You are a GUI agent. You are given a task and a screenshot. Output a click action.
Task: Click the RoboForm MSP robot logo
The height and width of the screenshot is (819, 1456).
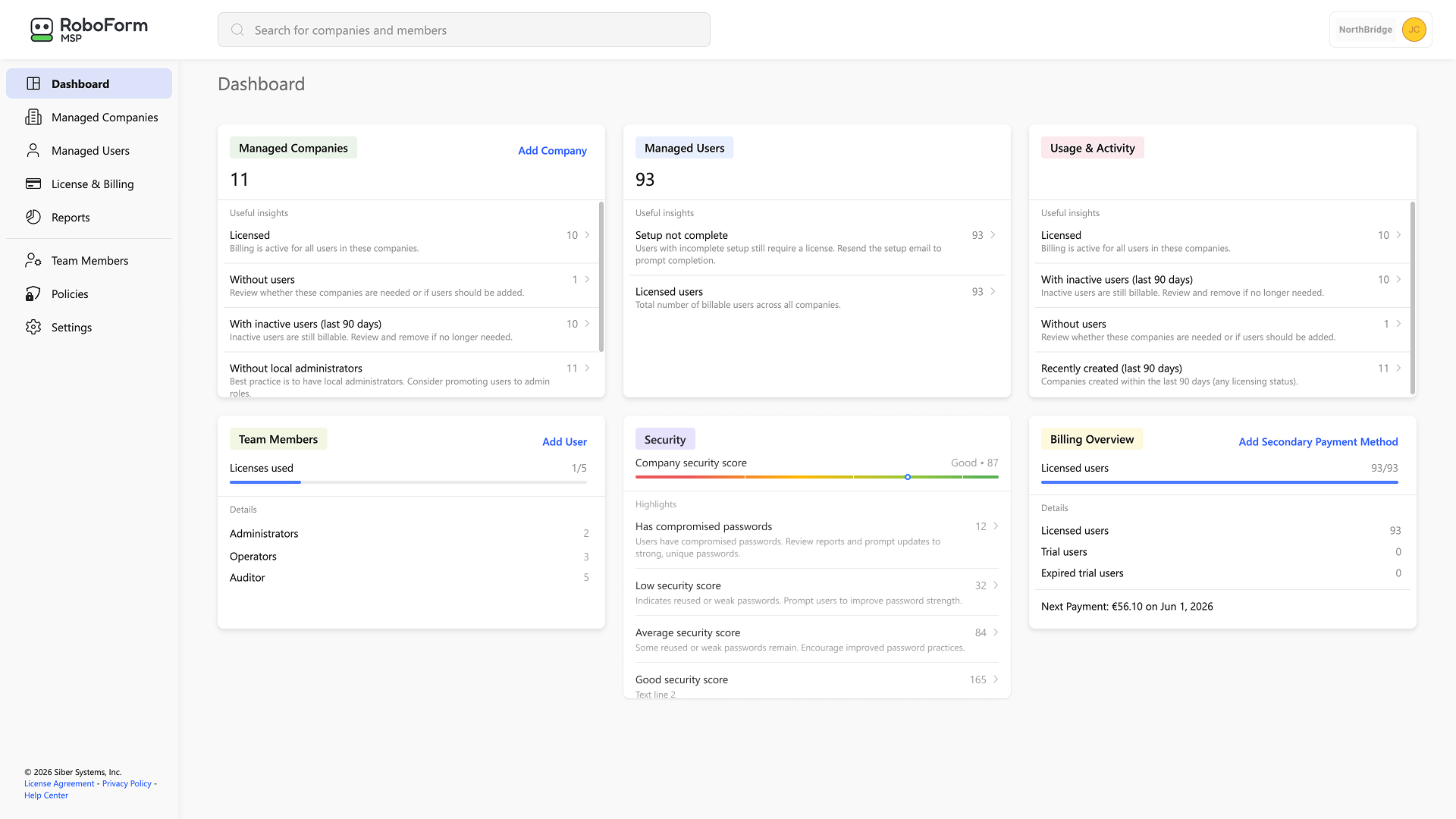point(42,30)
